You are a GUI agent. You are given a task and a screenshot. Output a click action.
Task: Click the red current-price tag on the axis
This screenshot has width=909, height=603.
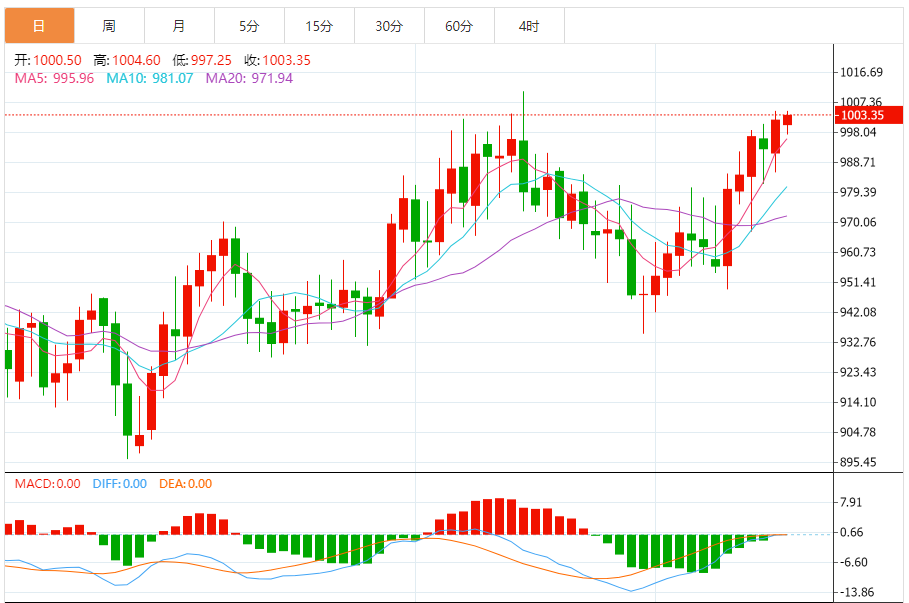coord(868,115)
